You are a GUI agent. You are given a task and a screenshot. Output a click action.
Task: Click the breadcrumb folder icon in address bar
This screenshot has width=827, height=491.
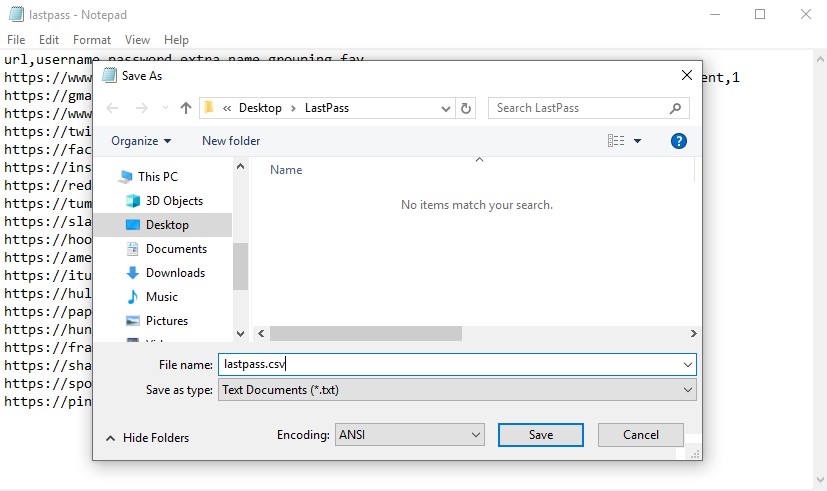(x=209, y=108)
